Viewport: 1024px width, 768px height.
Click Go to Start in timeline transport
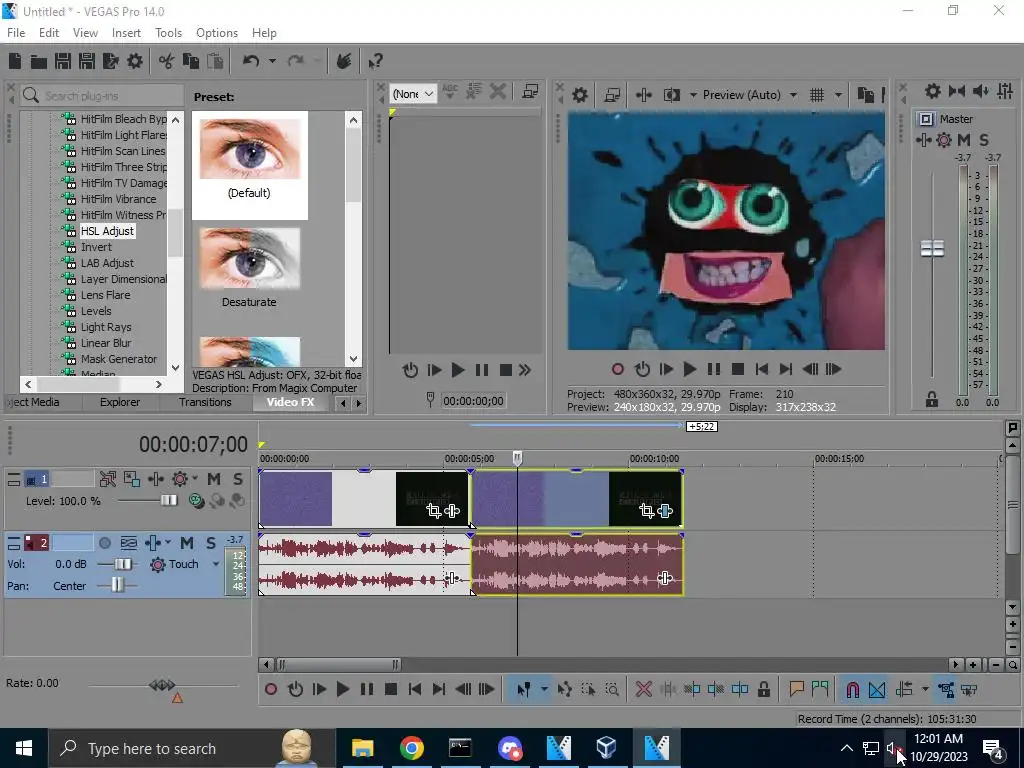(415, 689)
